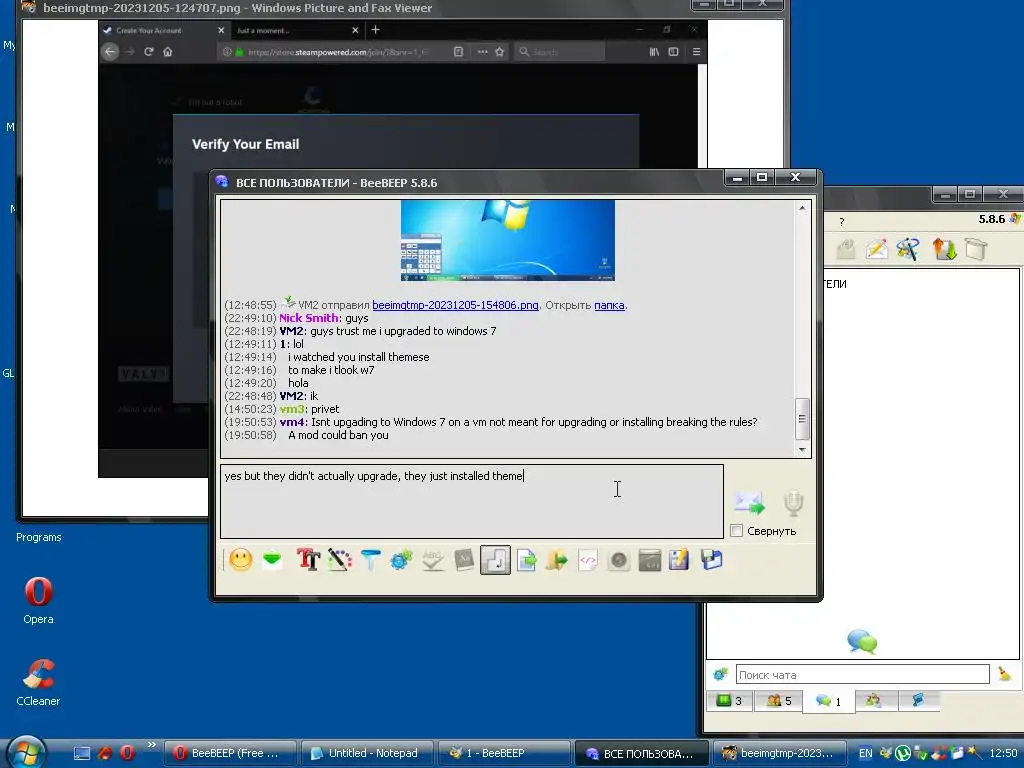Click the send folder yellow icon
Image resolution: width=1024 pixels, height=768 pixels.
coord(557,560)
